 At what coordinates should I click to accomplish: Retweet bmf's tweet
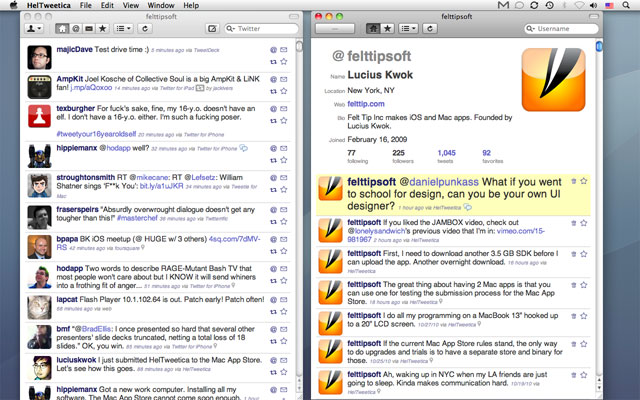[x=273, y=341]
